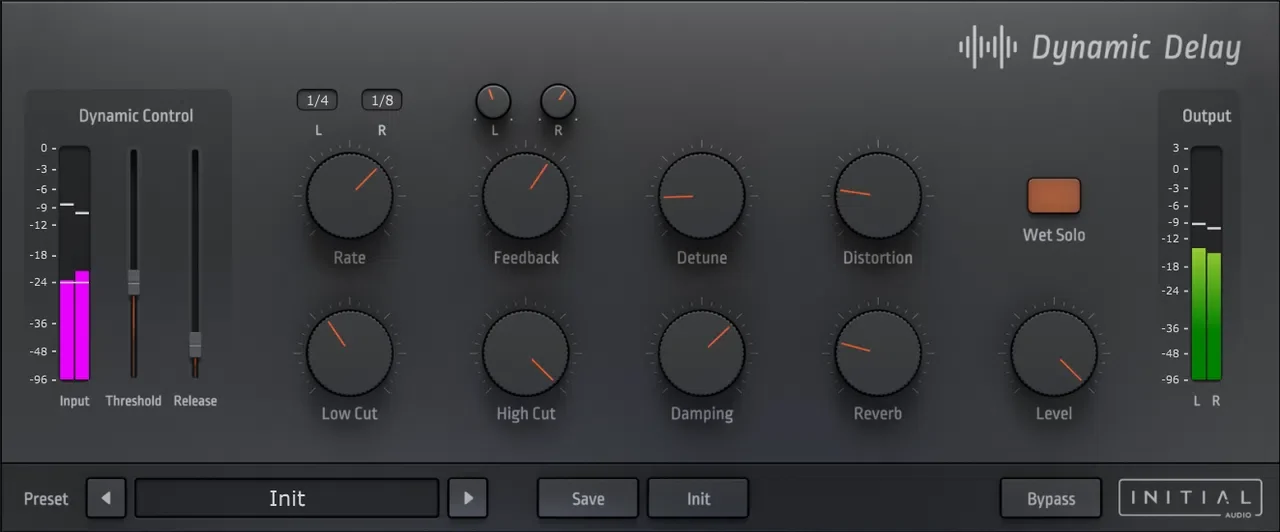Image resolution: width=1280 pixels, height=532 pixels.
Task: Click the small R knob above Feedback
Action: [558, 101]
